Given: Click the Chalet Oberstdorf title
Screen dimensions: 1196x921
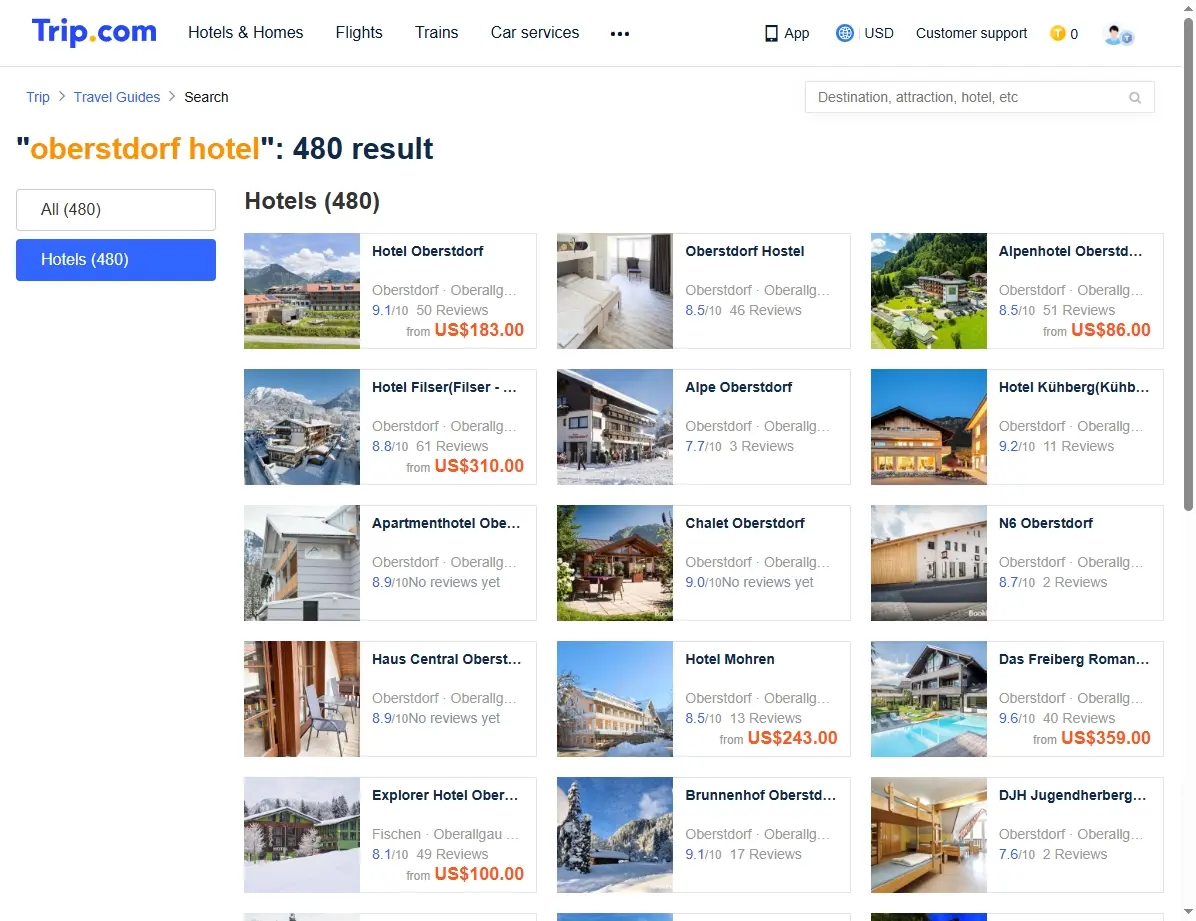Looking at the screenshot, I should [x=744, y=523].
